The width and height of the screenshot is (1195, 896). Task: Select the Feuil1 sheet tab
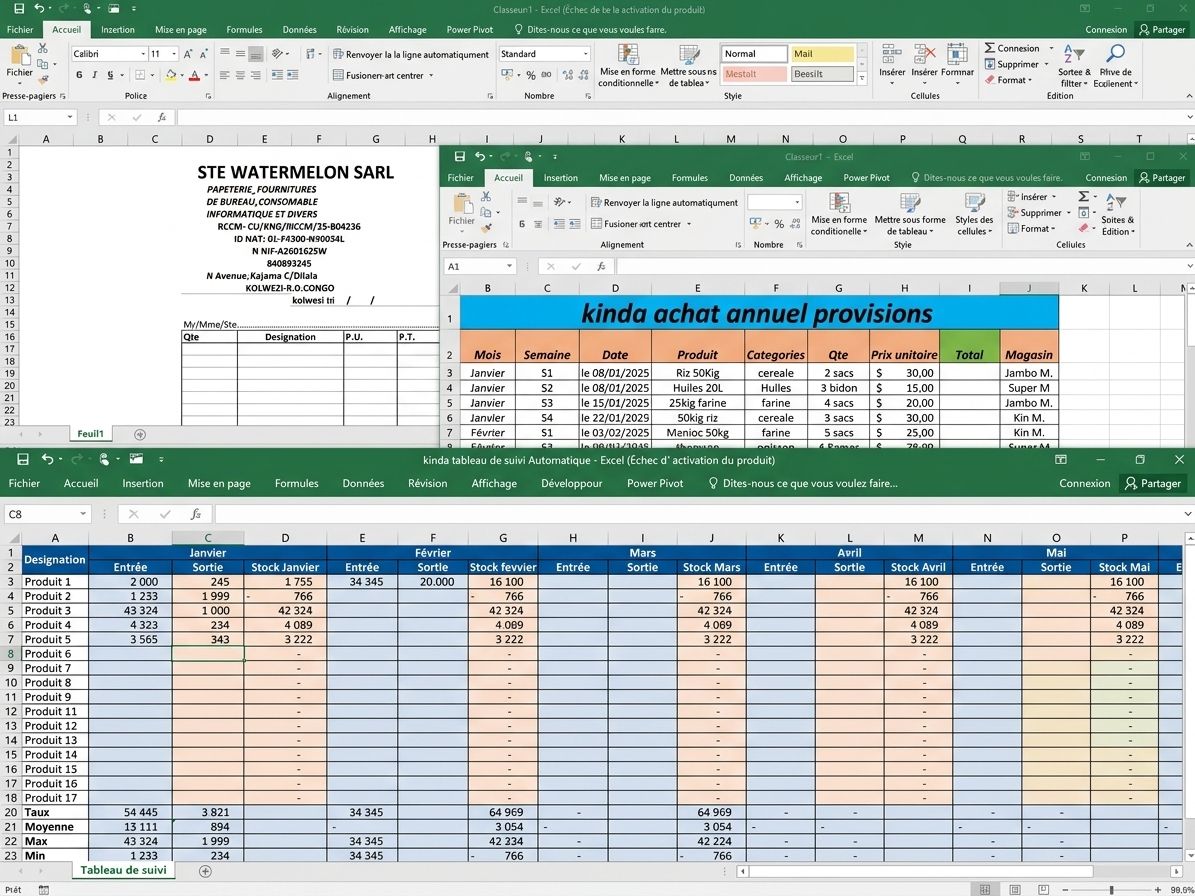click(90, 434)
